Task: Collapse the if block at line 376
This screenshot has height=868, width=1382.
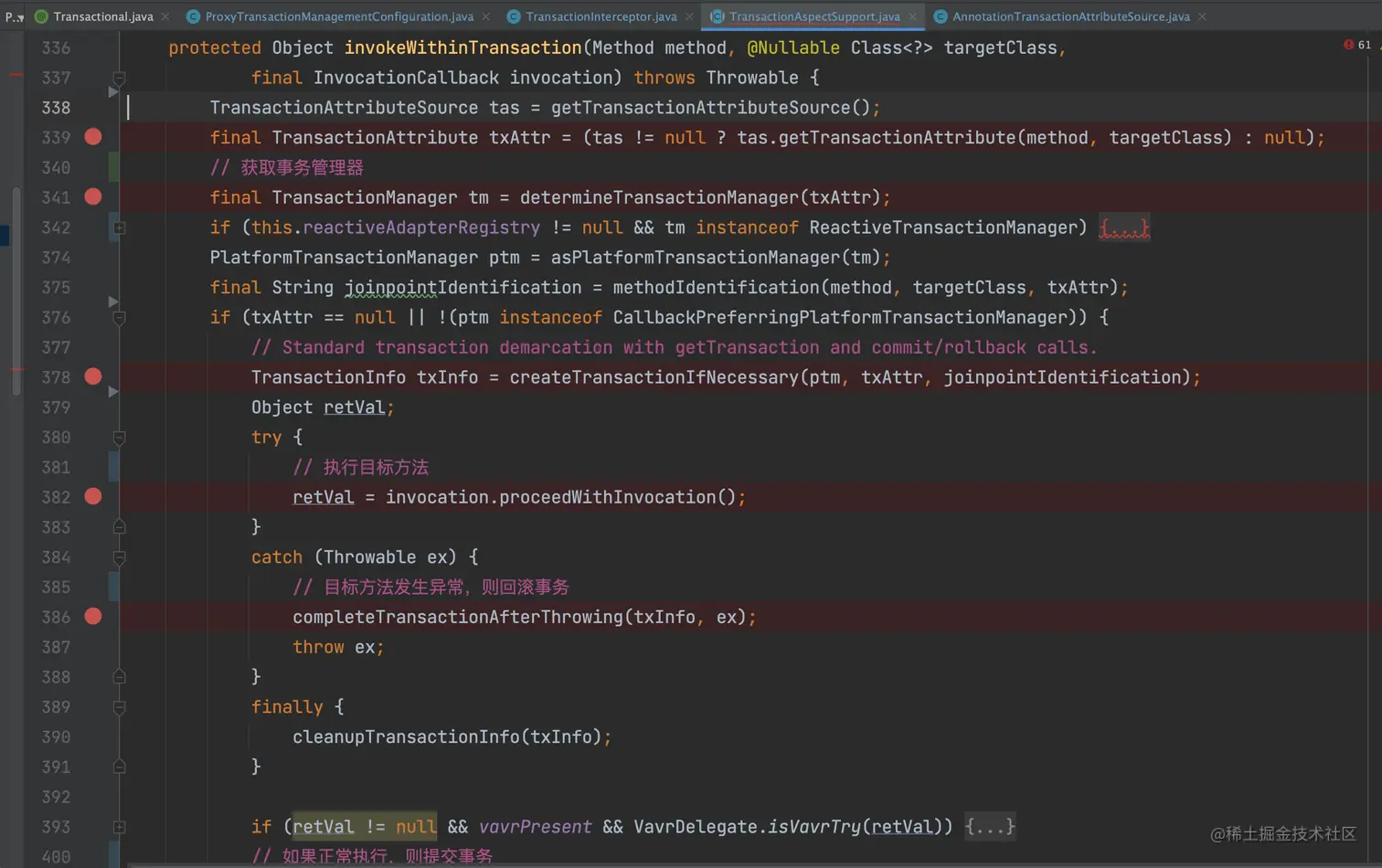Action: tap(119, 318)
